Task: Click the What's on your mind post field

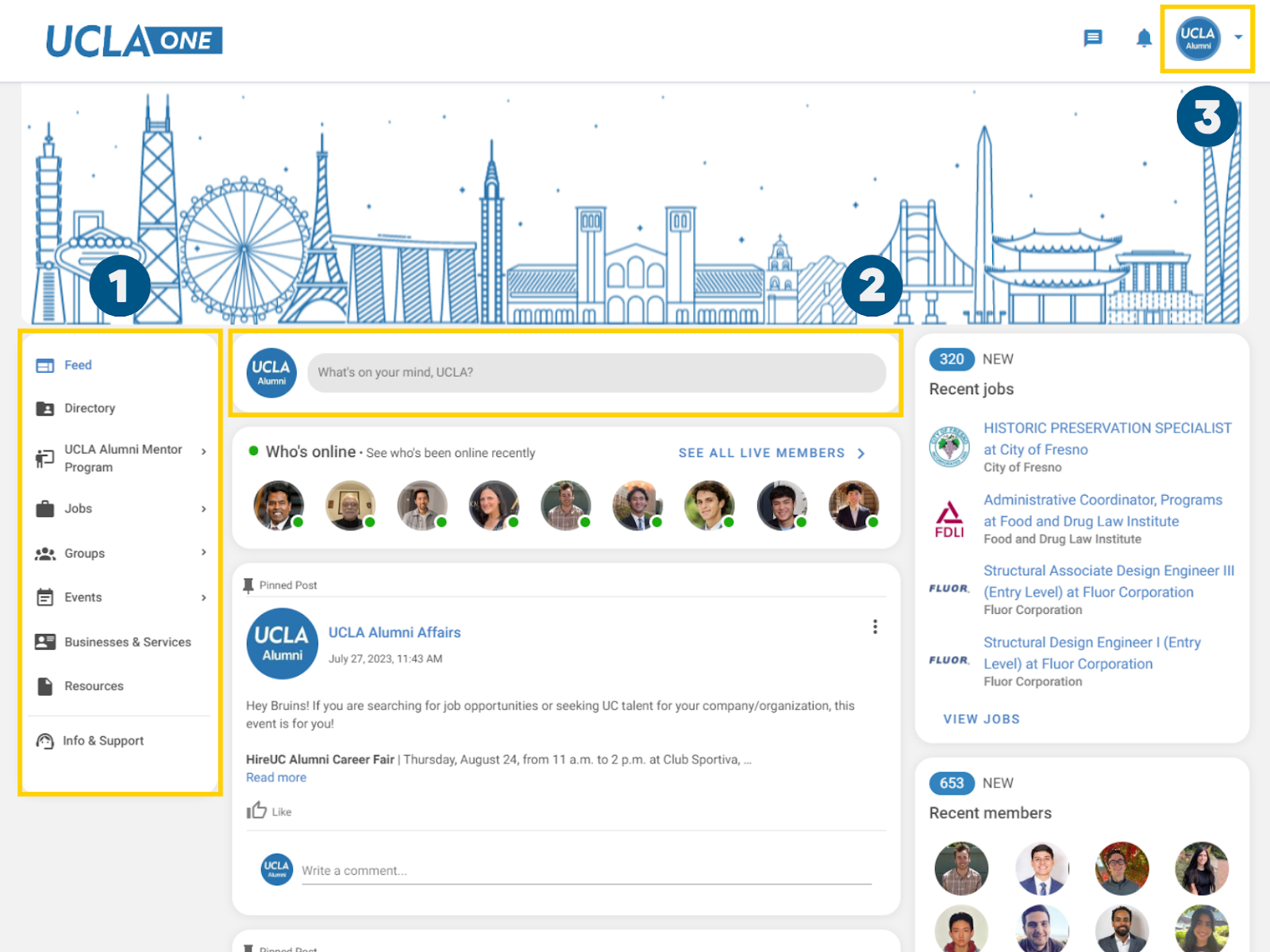Action: click(x=596, y=373)
